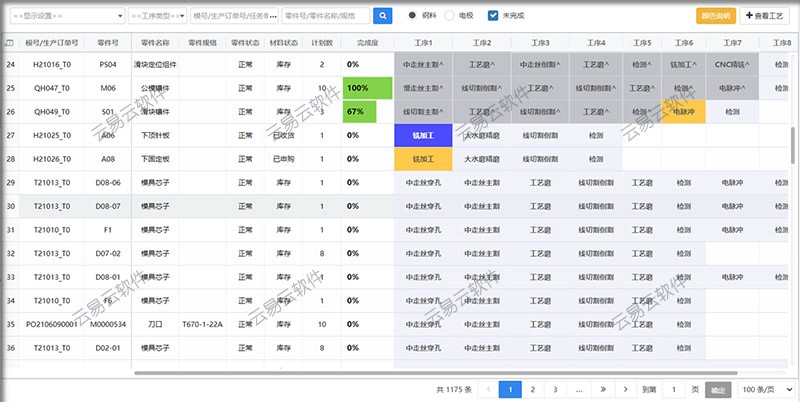Click the 100% progress bar for QH047_T0
This screenshot has width=800, height=402.
[367, 88]
